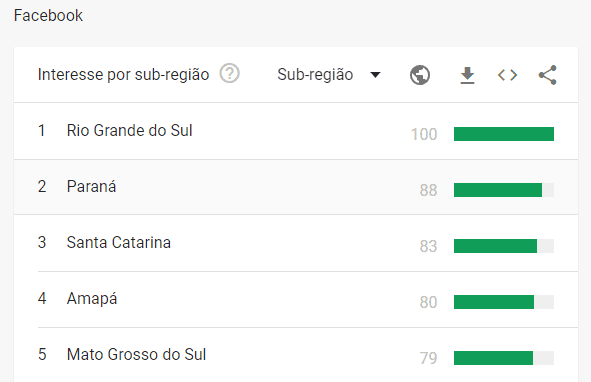Click the Mato Grosso do Sul interest bar
Screen dimensions: 591x382
(x=493, y=358)
